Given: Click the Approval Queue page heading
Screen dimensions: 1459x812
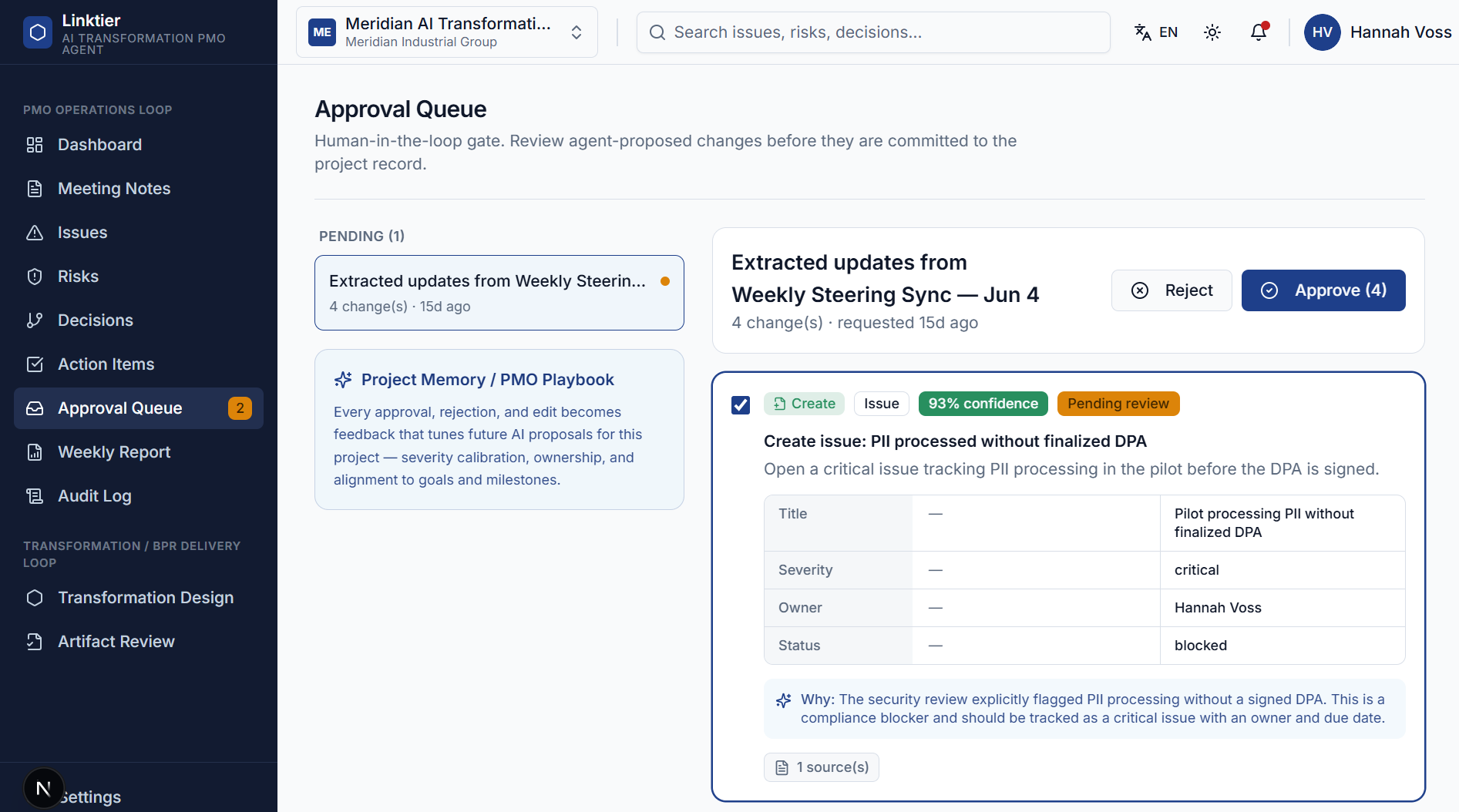Looking at the screenshot, I should (401, 109).
